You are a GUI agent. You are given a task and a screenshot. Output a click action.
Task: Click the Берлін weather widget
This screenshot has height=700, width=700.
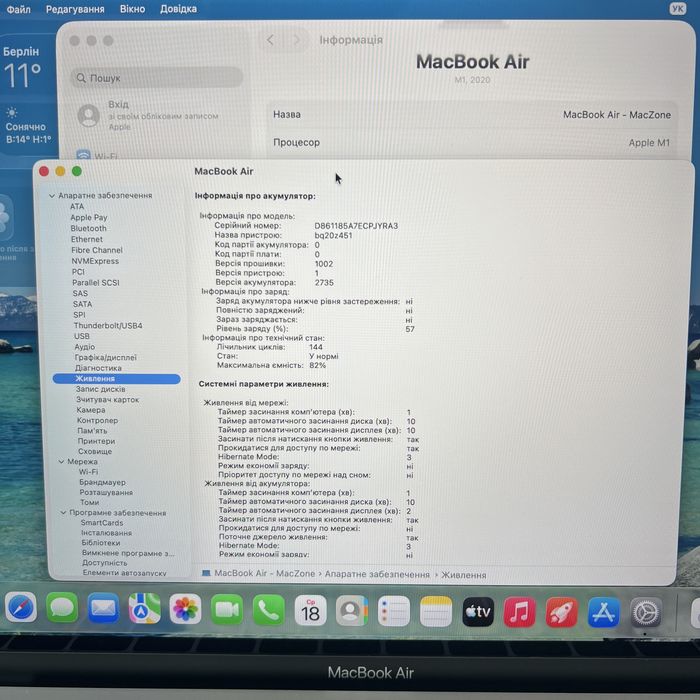(27, 96)
